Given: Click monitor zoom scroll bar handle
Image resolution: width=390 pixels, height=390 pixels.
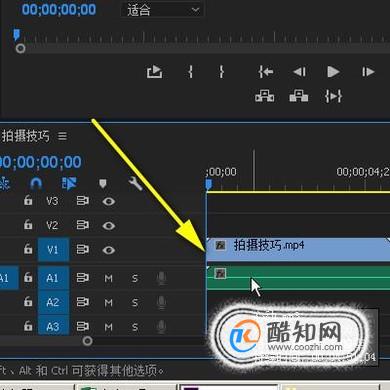Looking at the screenshot, I should [x=20, y=49].
